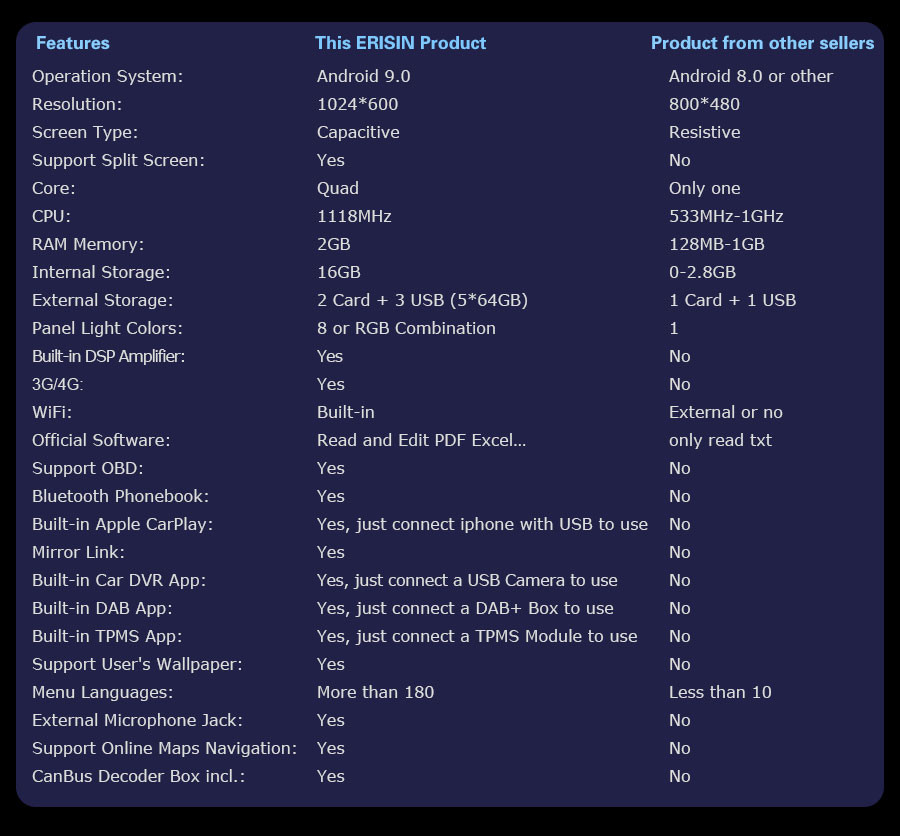The height and width of the screenshot is (836, 900).
Task: Click the 128MB-1GB RAM value
Action: click(716, 245)
